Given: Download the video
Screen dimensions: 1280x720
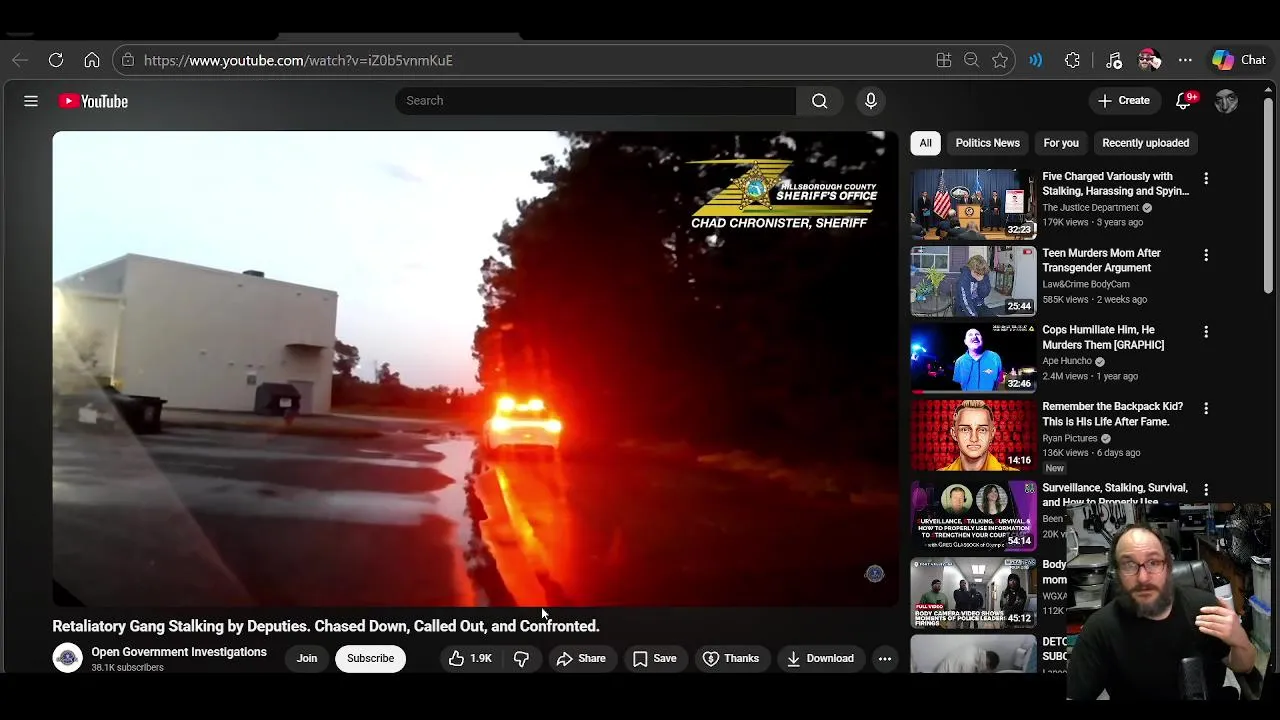Looking at the screenshot, I should click(x=820, y=658).
